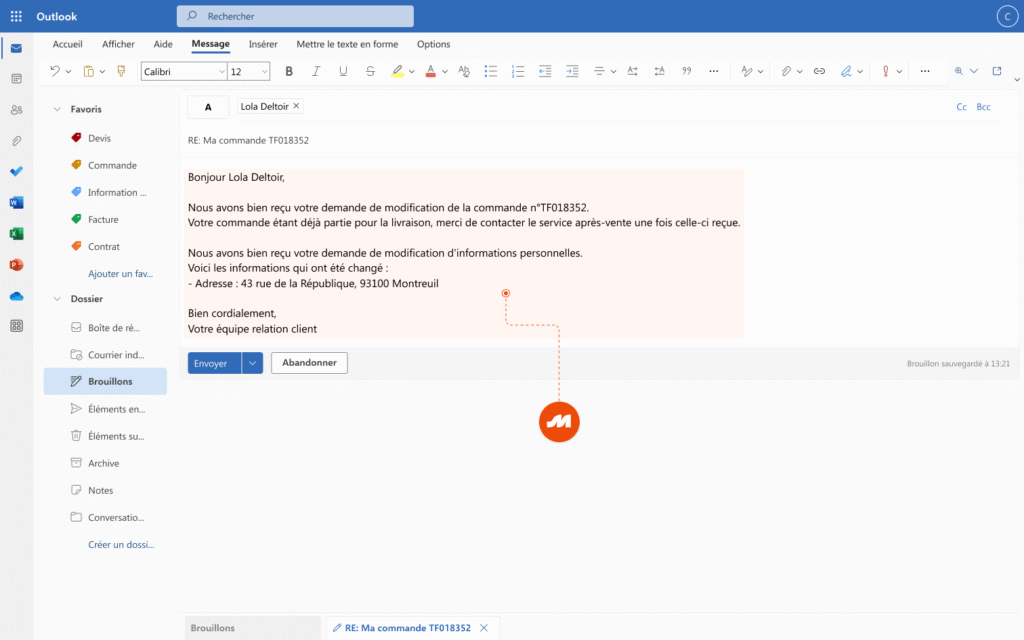The width and height of the screenshot is (1024, 640).
Task: Open the font size dropdown
Action: pyautogui.click(x=266, y=71)
